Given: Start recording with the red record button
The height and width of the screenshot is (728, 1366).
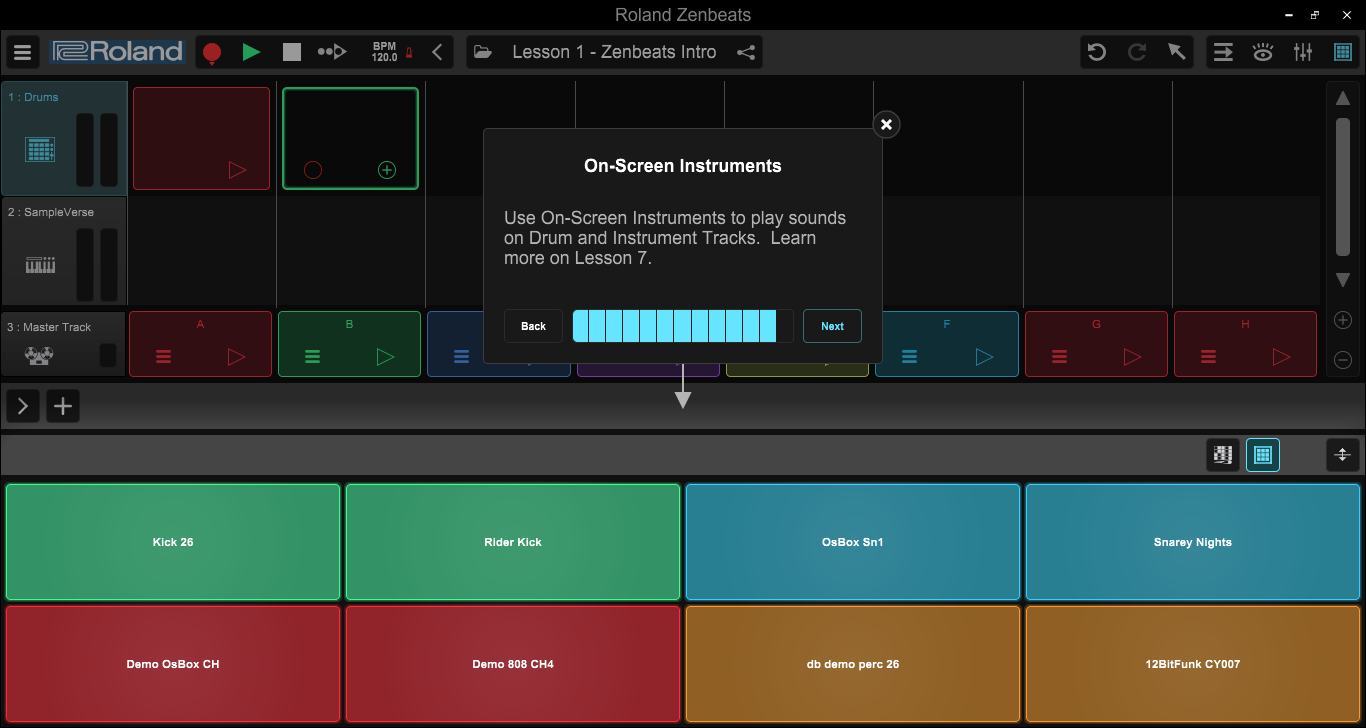Looking at the screenshot, I should pos(212,53).
